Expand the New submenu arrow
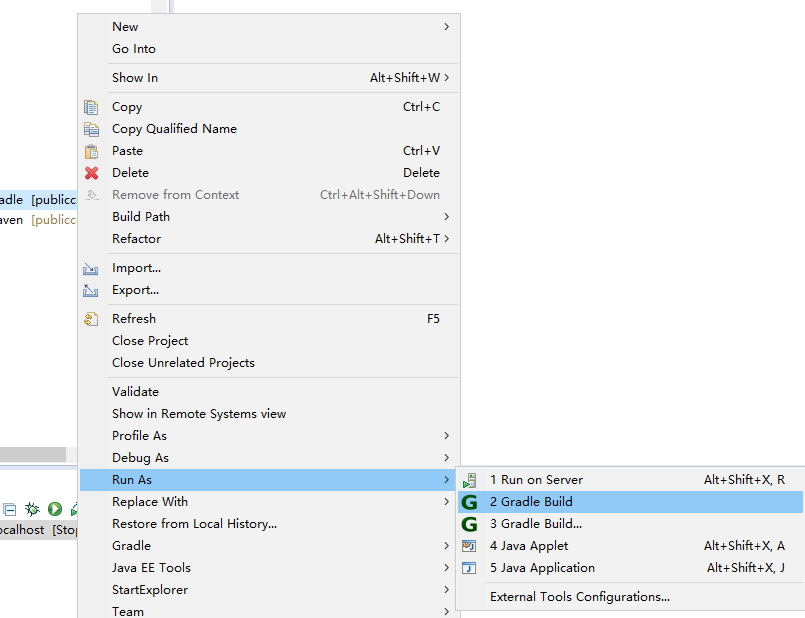 click(446, 27)
